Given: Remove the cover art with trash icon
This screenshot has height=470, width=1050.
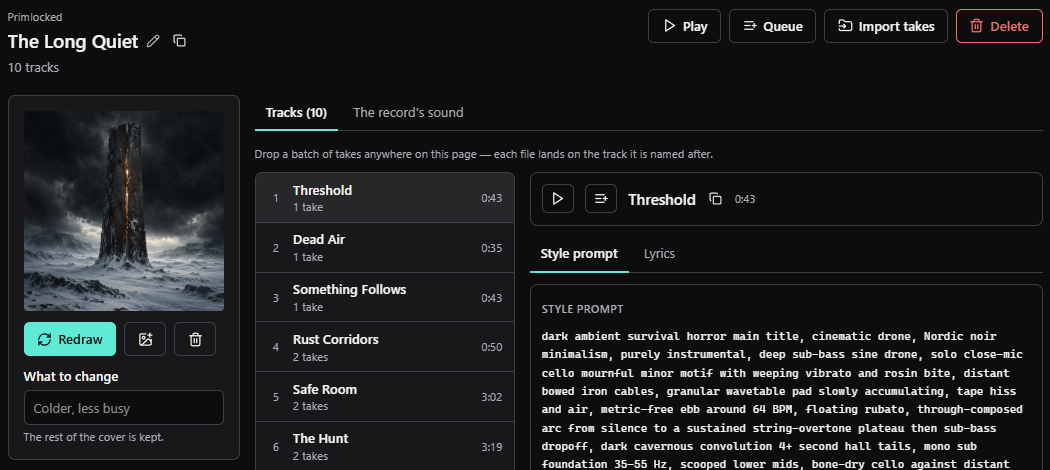Looking at the screenshot, I should coord(195,339).
